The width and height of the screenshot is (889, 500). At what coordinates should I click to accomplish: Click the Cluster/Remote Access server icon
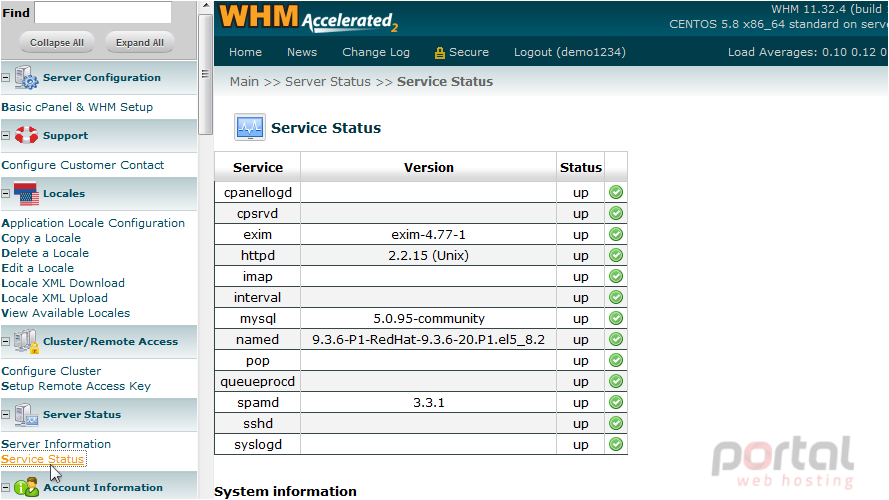point(26,341)
